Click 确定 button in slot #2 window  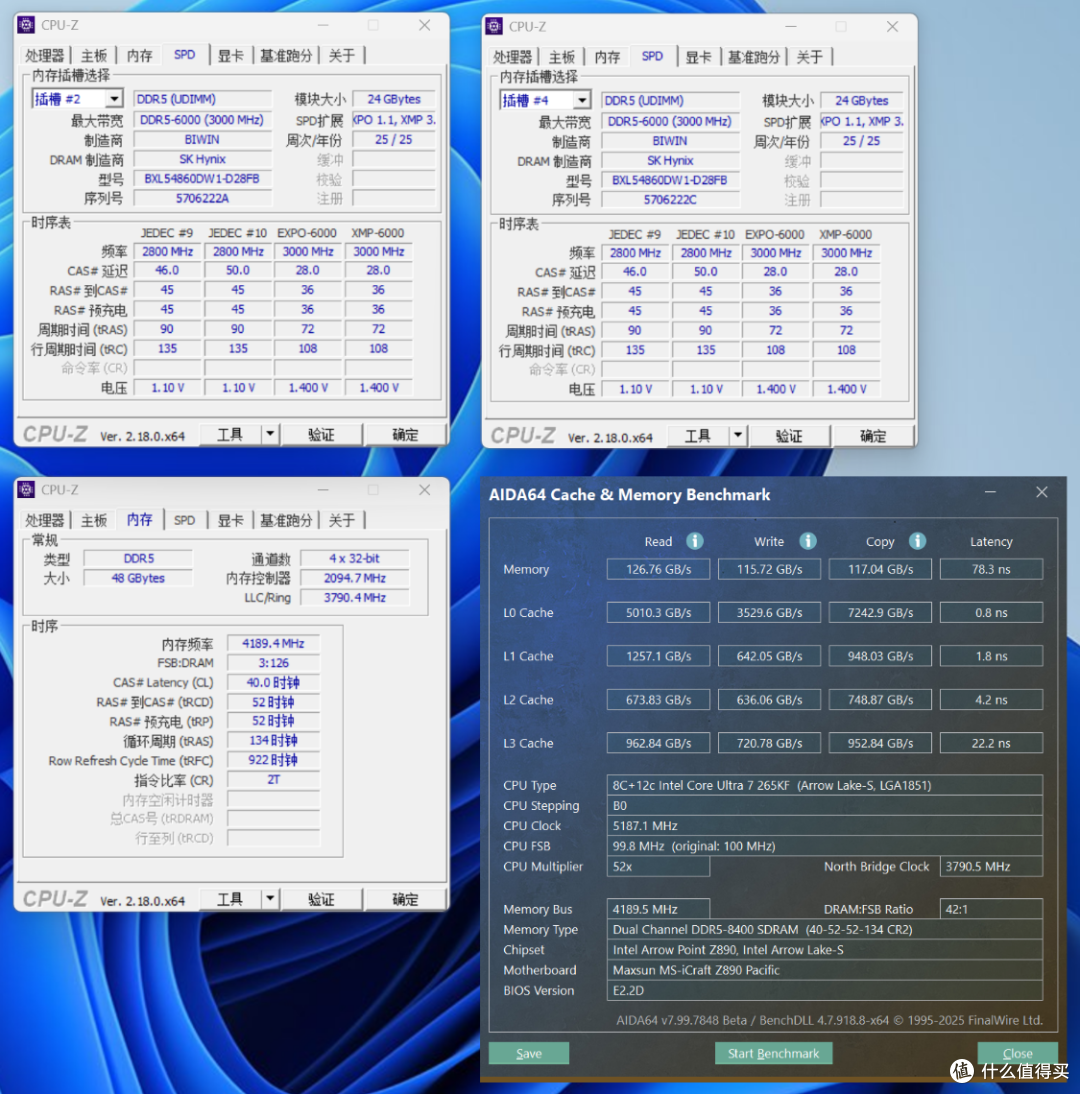[405, 435]
